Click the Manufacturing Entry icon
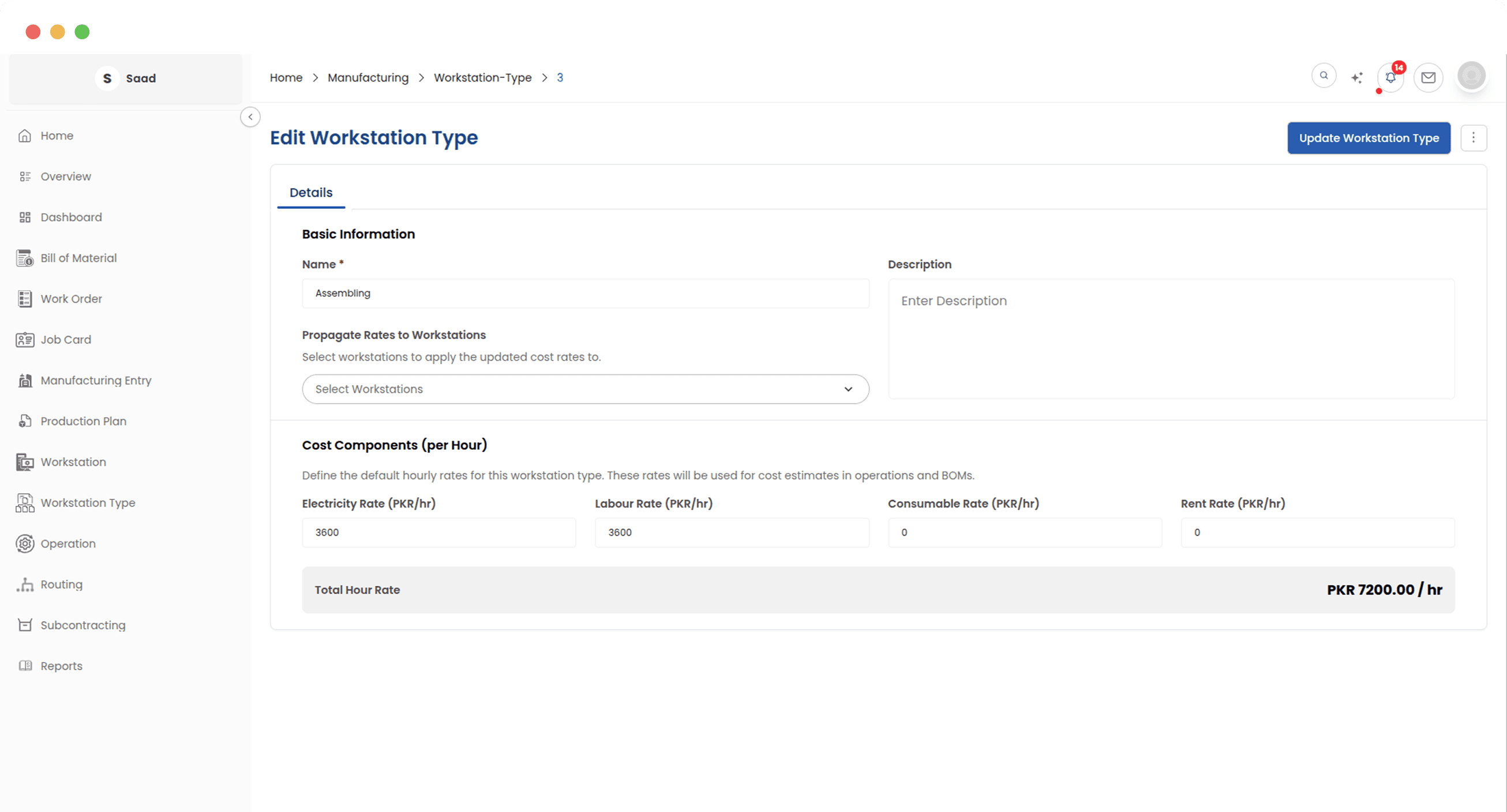 [25, 380]
